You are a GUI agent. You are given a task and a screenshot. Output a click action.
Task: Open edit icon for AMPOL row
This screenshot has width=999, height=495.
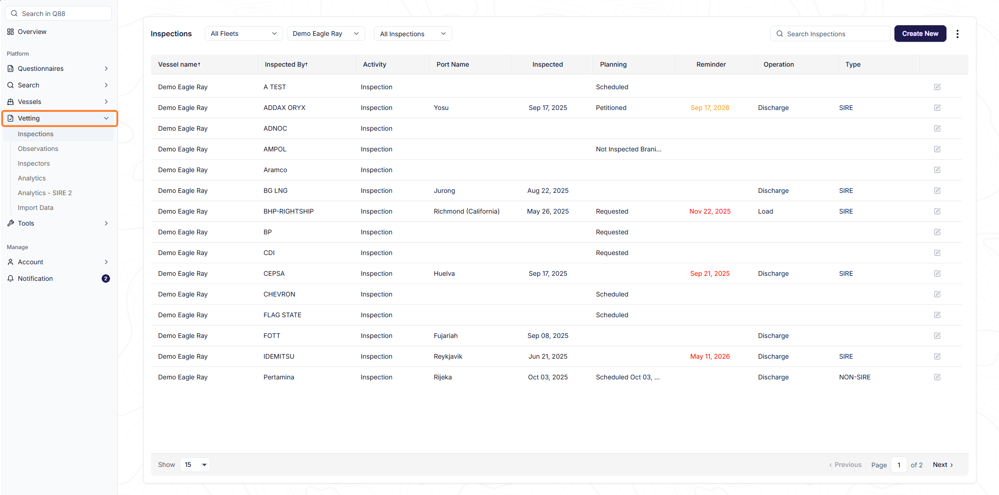[937, 149]
